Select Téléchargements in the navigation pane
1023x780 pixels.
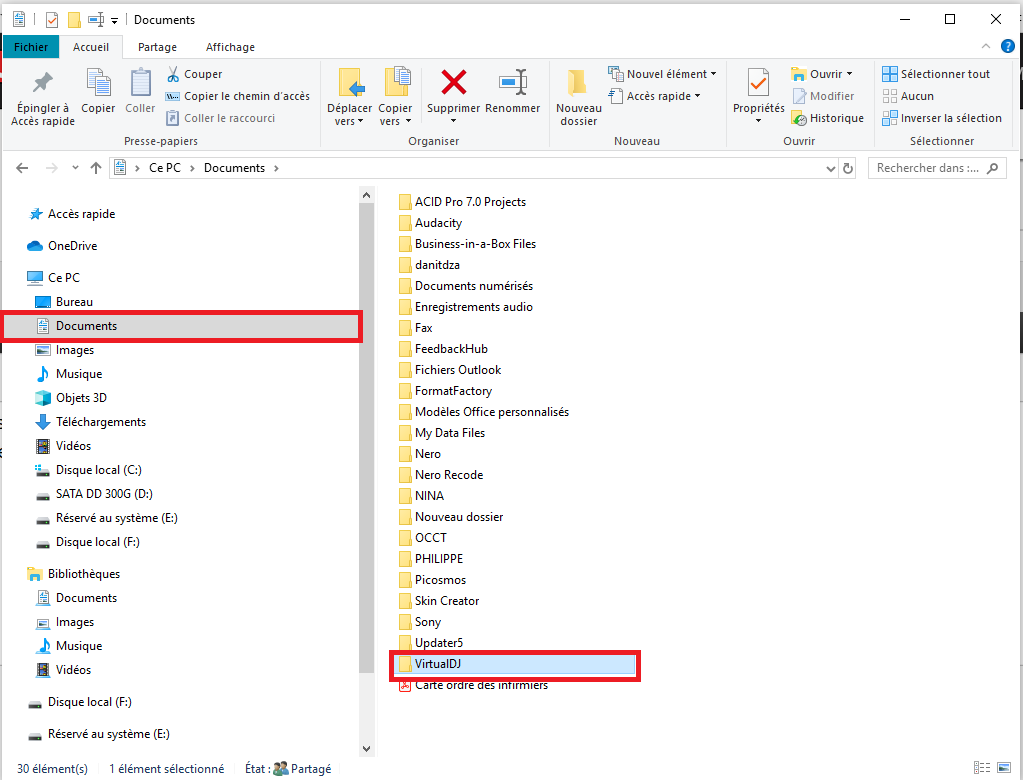[100, 422]
